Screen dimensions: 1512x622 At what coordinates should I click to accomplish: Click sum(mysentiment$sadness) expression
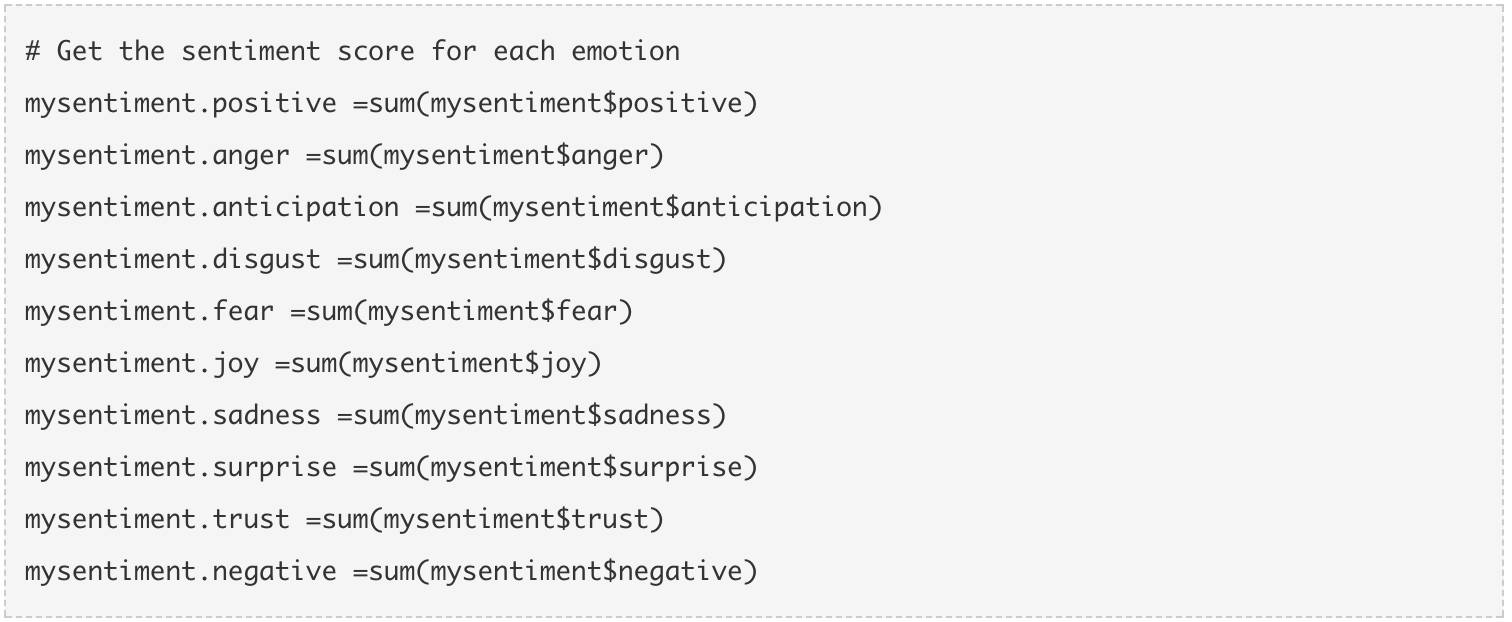(541, 415)
